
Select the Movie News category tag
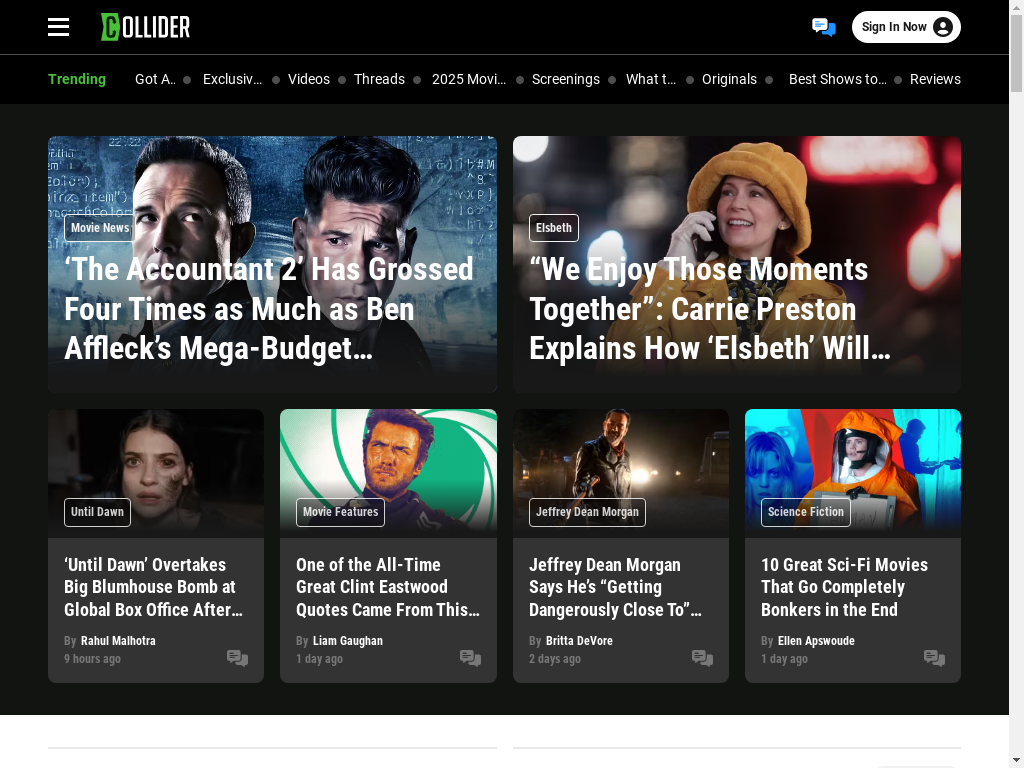point(100,228)
